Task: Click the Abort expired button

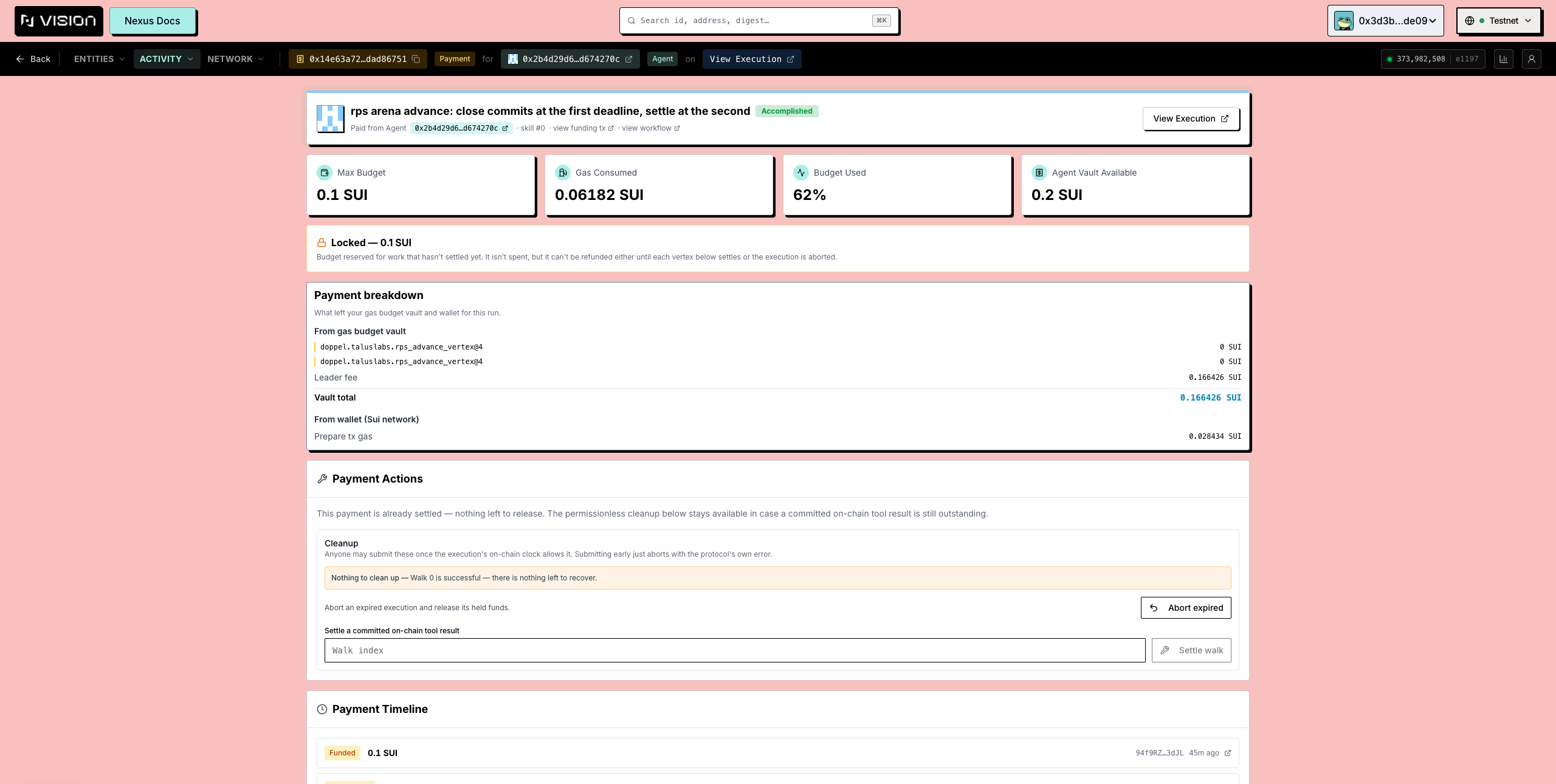Action: click(1186, 608)
